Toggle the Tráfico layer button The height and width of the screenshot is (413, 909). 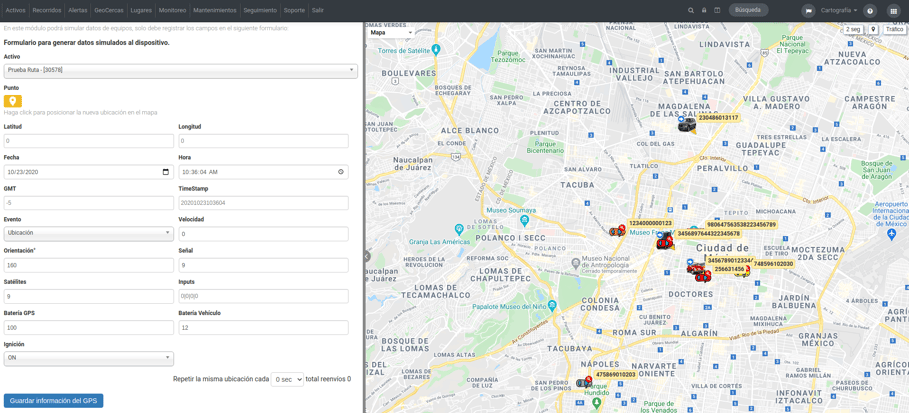pos(893,29)
